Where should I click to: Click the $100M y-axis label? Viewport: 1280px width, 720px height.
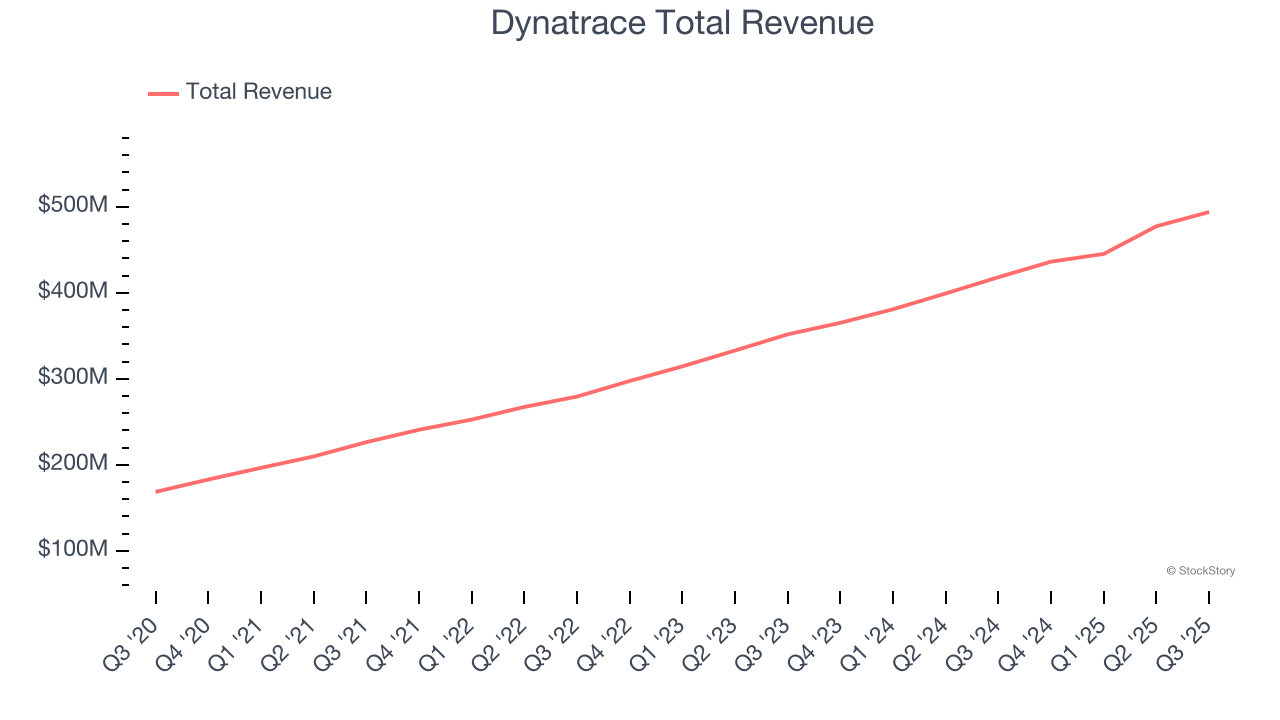(x=71, y=547)
